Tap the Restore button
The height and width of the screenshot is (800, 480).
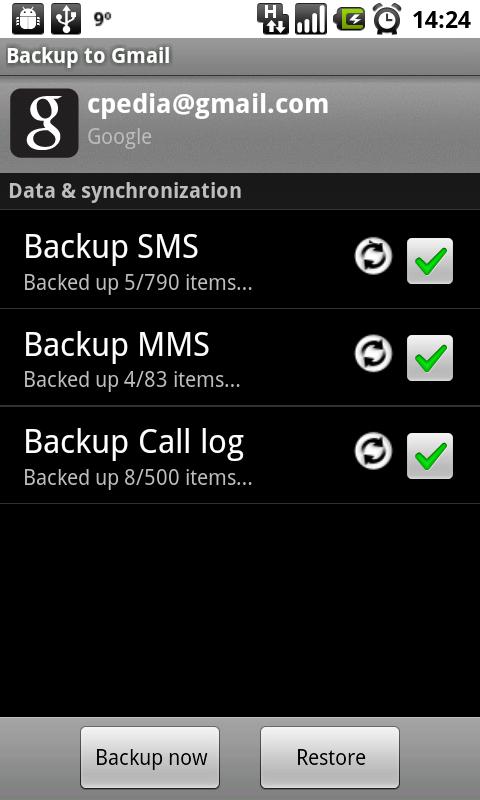coord(330,757)
